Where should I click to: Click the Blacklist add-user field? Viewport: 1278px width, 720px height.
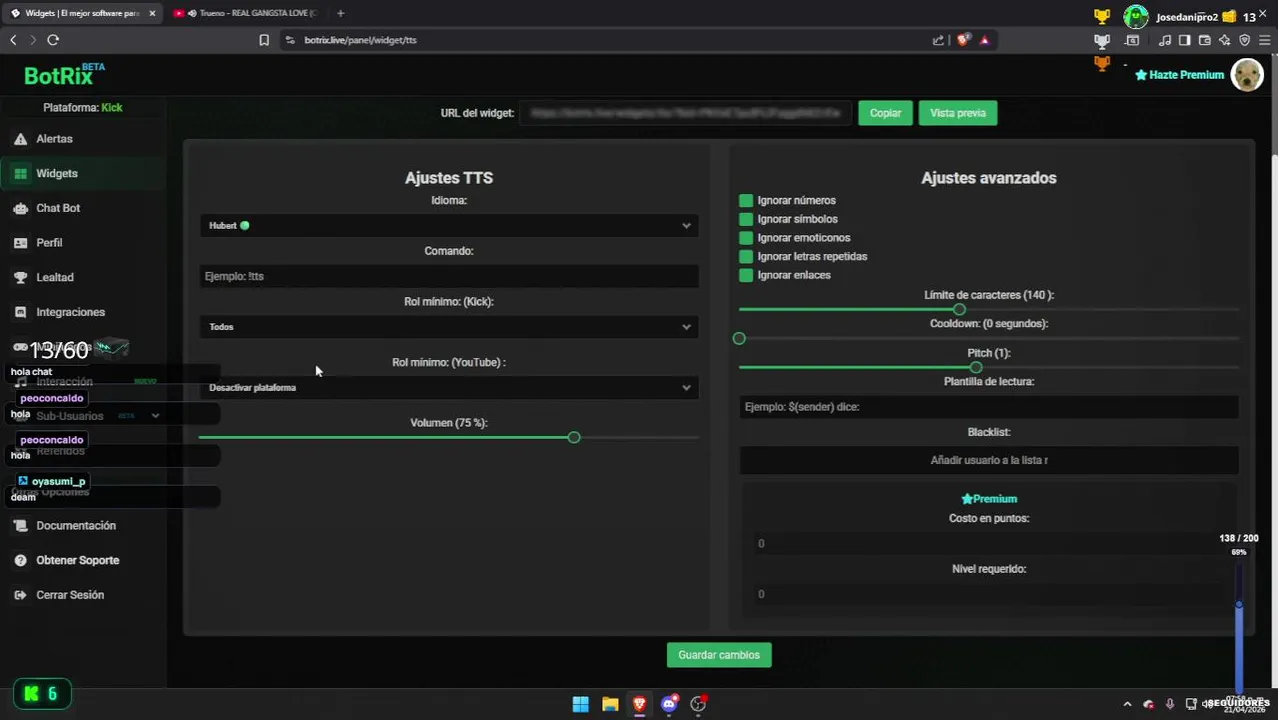pyautogui.click(x=989, y=460)
